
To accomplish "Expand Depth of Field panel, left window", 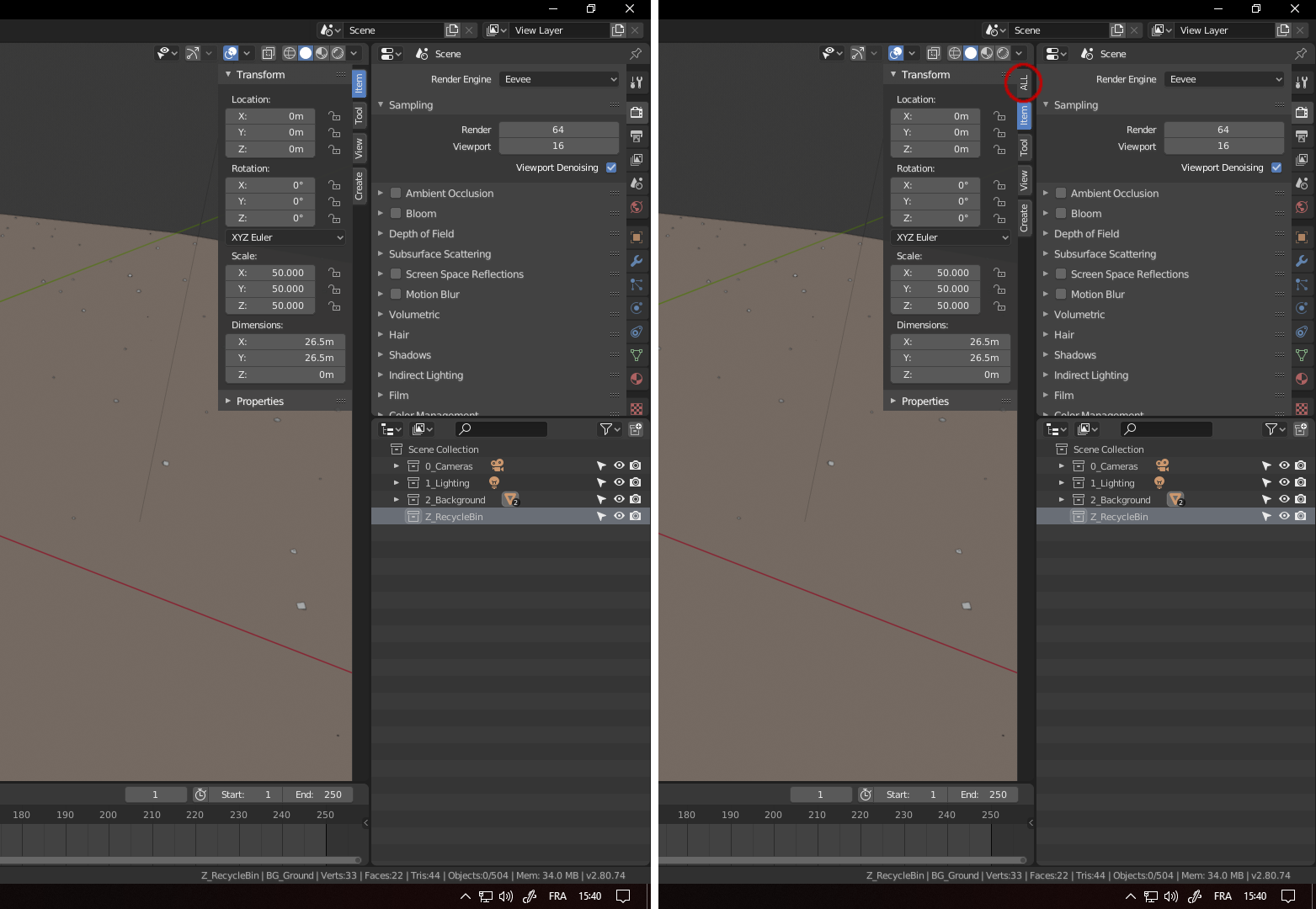I will [x=381, y=233].
